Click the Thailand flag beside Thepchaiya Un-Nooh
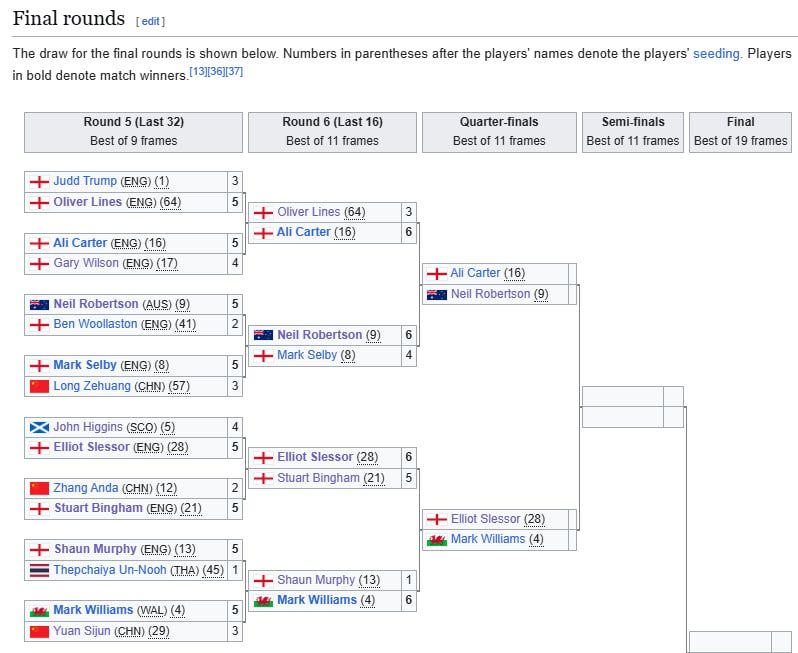 [x=39, y=570]
